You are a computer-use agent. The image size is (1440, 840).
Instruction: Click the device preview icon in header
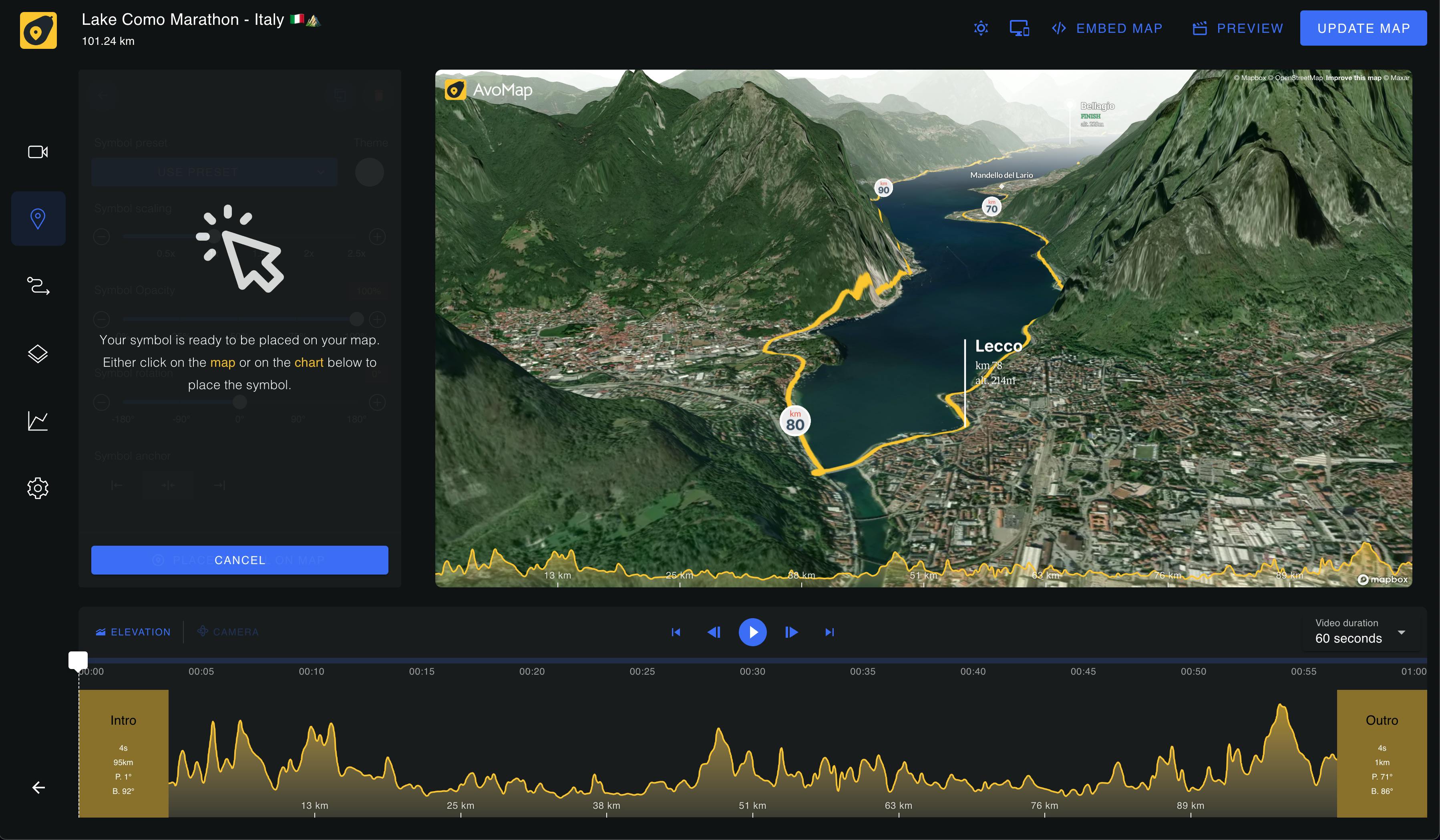1020,28
